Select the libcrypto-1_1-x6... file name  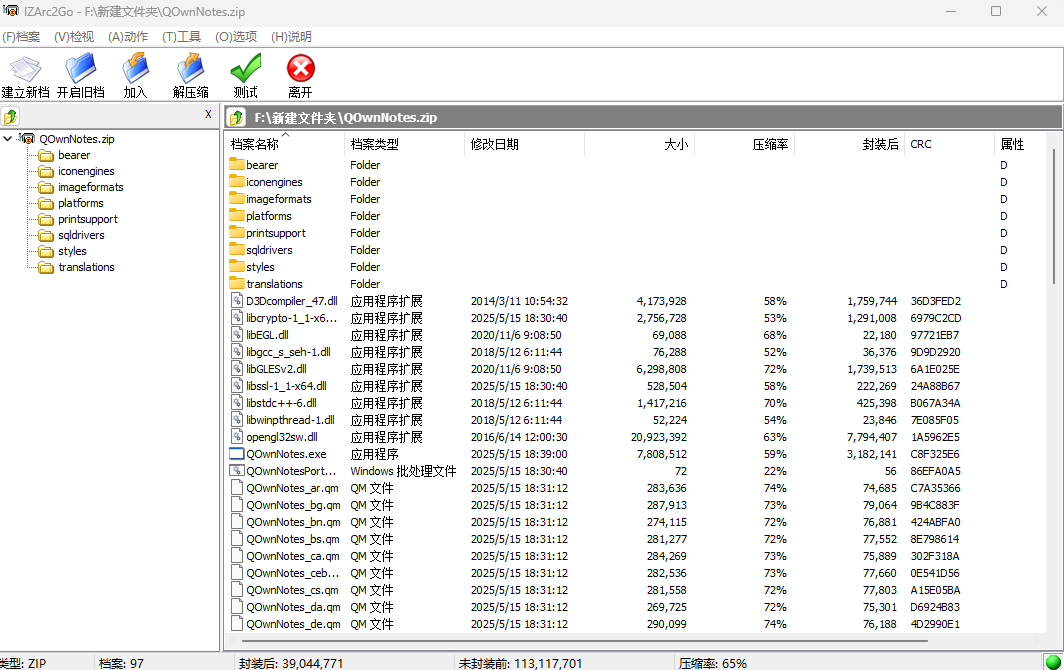click(x=291, y=318)
